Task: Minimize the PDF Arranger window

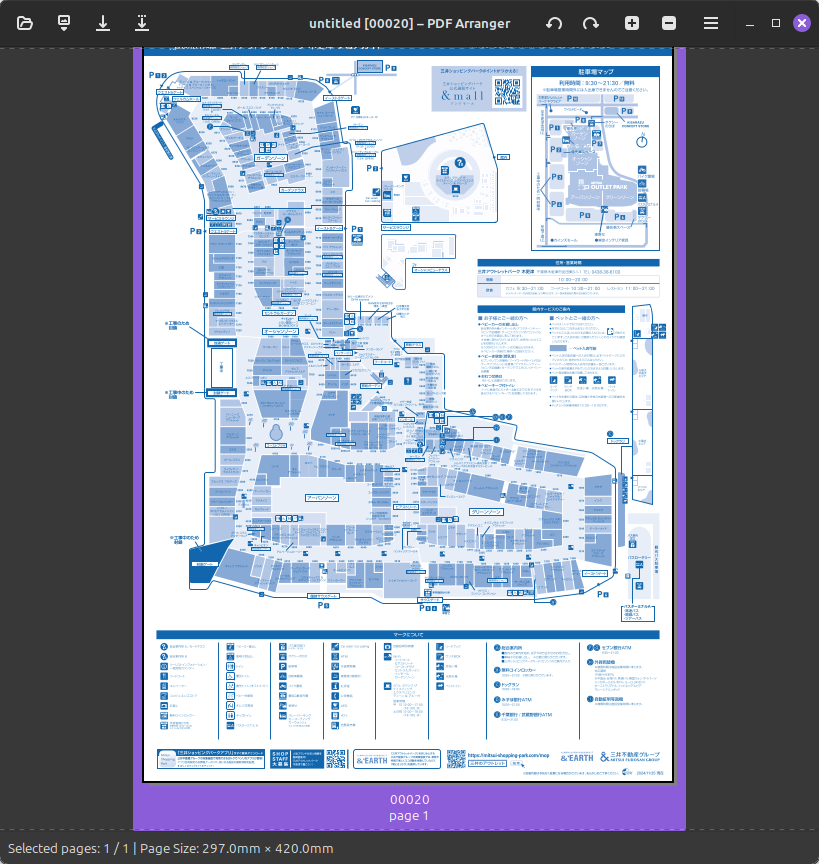Action: [750, 23]
